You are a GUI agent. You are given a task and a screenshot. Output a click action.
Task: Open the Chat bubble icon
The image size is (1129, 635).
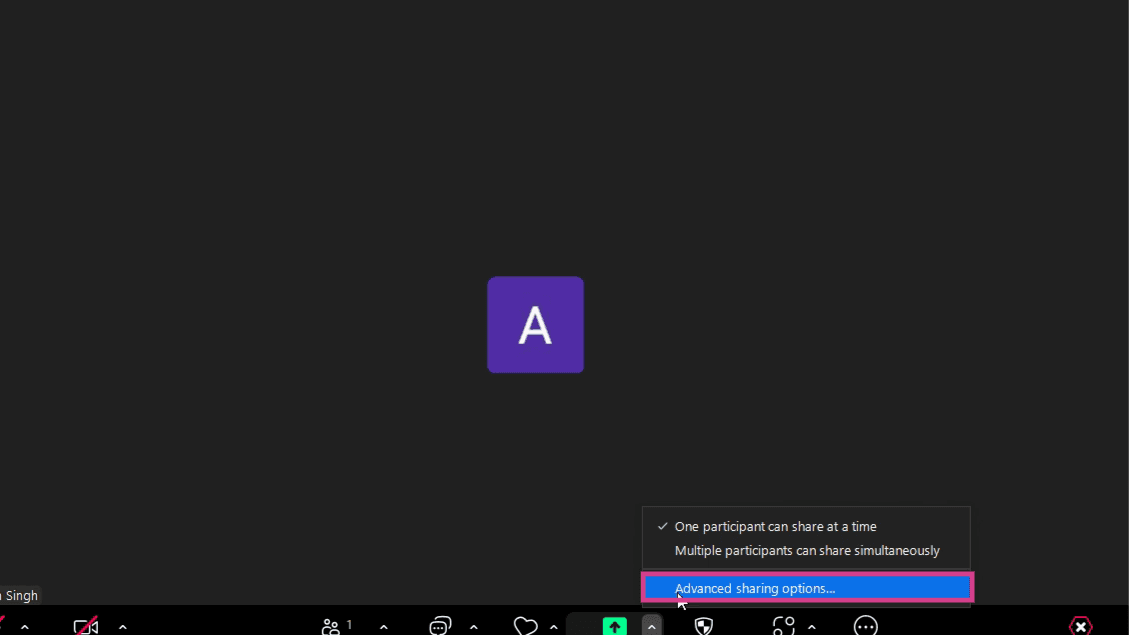click(x=440, y=626)
